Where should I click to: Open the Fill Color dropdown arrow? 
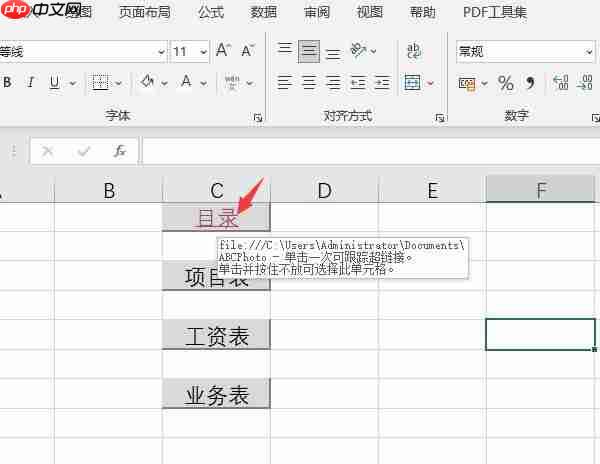[164, 83]
